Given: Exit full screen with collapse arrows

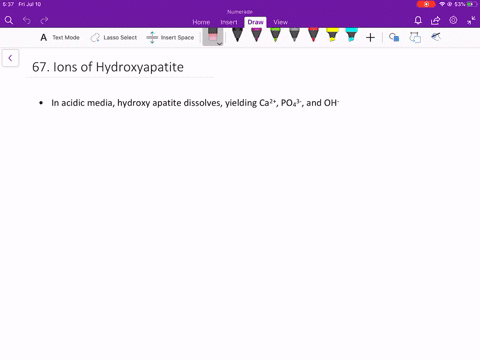Looking at the screenshot, I should pos(471,20).
